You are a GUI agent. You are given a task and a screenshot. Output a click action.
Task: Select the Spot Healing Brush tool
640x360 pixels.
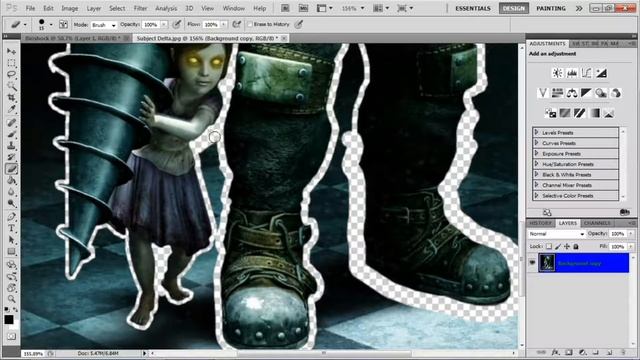11,122
